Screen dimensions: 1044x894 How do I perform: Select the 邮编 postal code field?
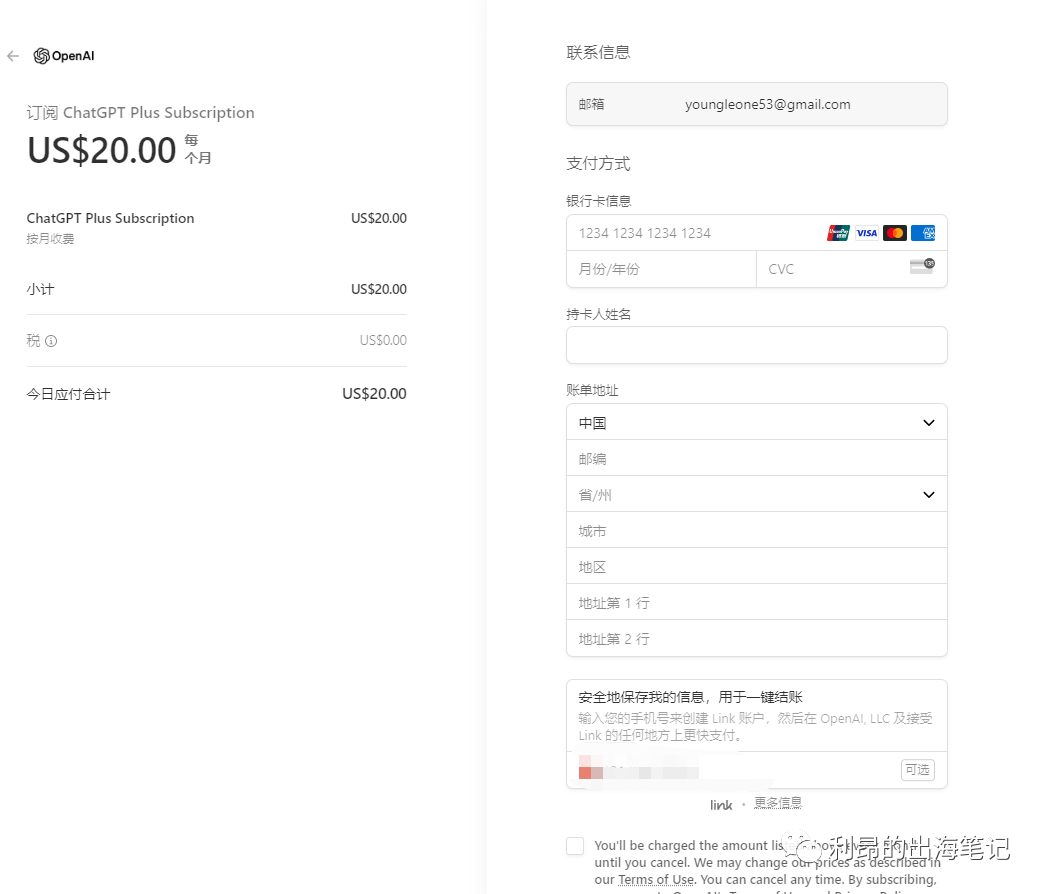756,459
